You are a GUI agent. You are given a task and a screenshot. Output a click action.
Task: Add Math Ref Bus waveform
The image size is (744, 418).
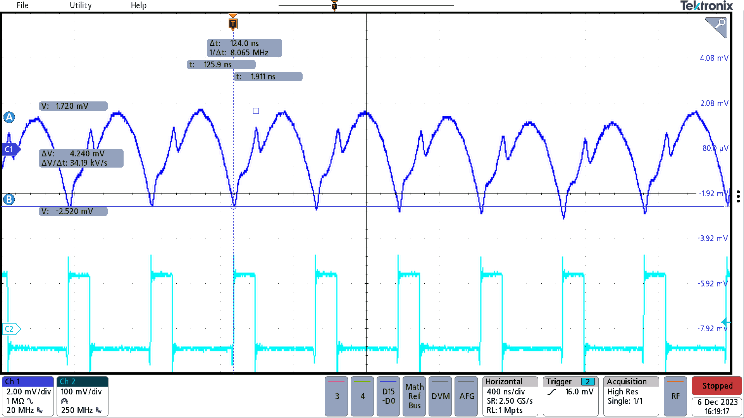click(413, 396)
